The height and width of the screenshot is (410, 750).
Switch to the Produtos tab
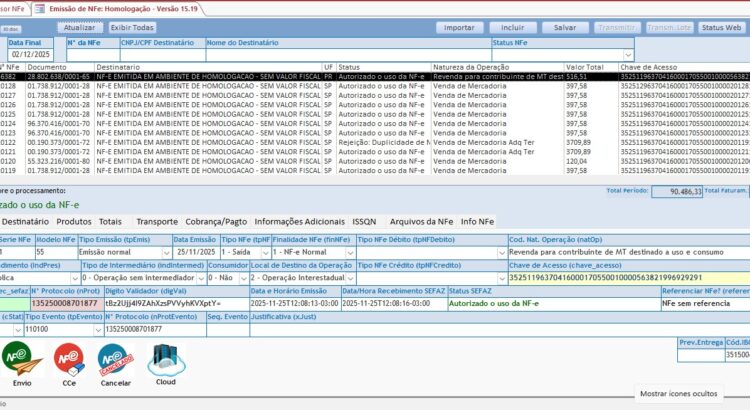74,221
